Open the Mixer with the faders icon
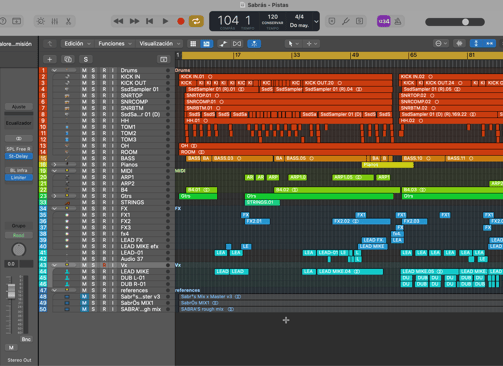Viewport: 503px width, 366px height. pyautogui.click(x=55, y=21)
